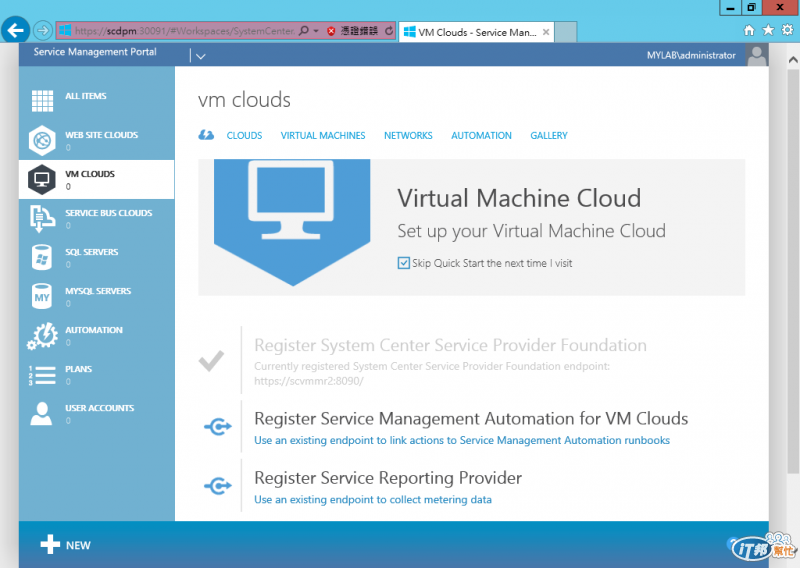Open the SQL Servers database icon
The image size is (800, 568).
(42, 257)
